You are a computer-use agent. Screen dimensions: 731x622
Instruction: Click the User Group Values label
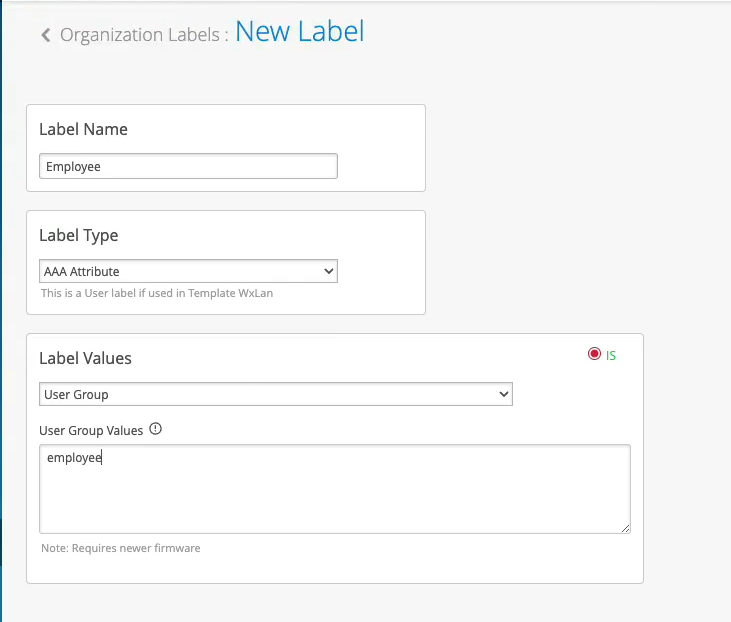tap(91, 430)
